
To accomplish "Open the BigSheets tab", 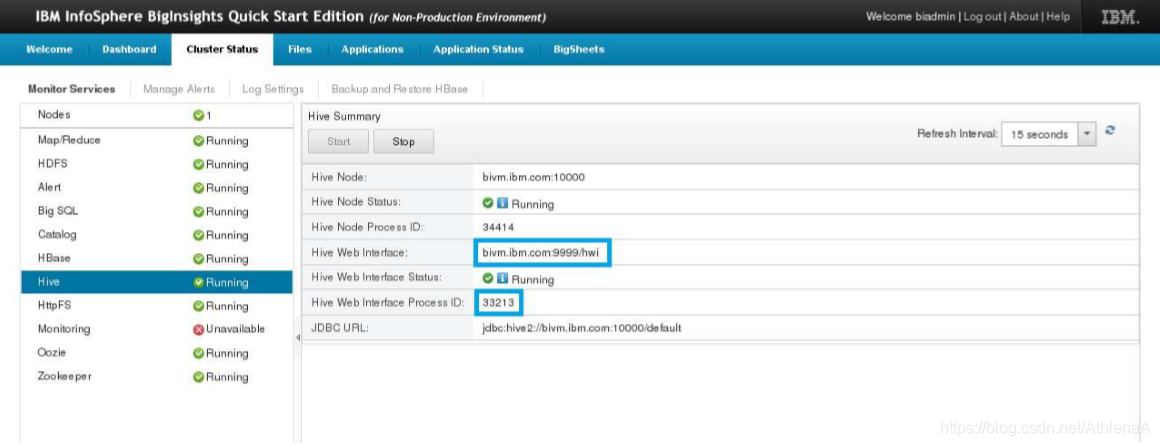I will tap(579, 50).
